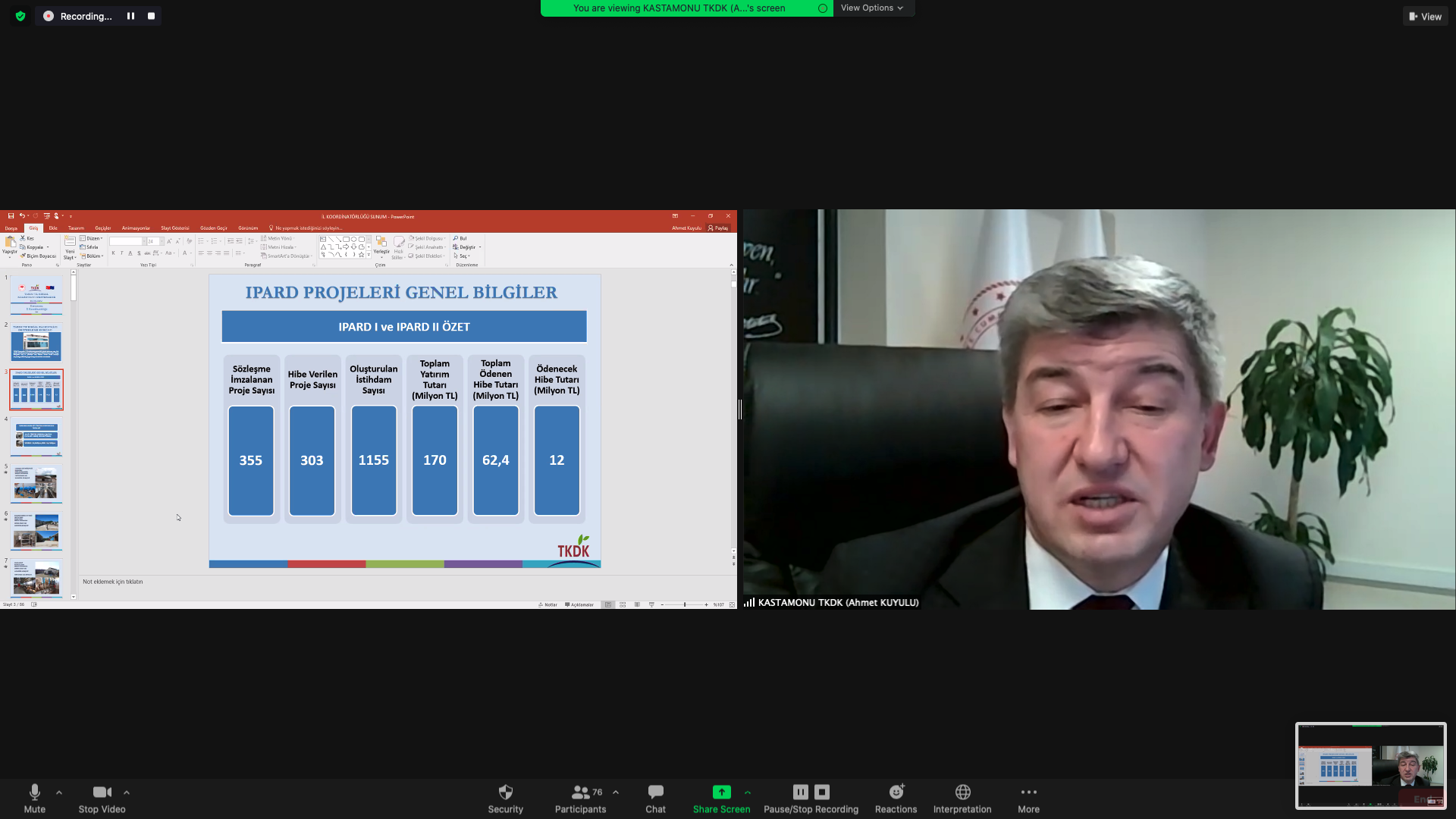The height and width of the screenshot is (819, 1456).
Task: Click Yeni Slayt button
Action: point(70,248)
